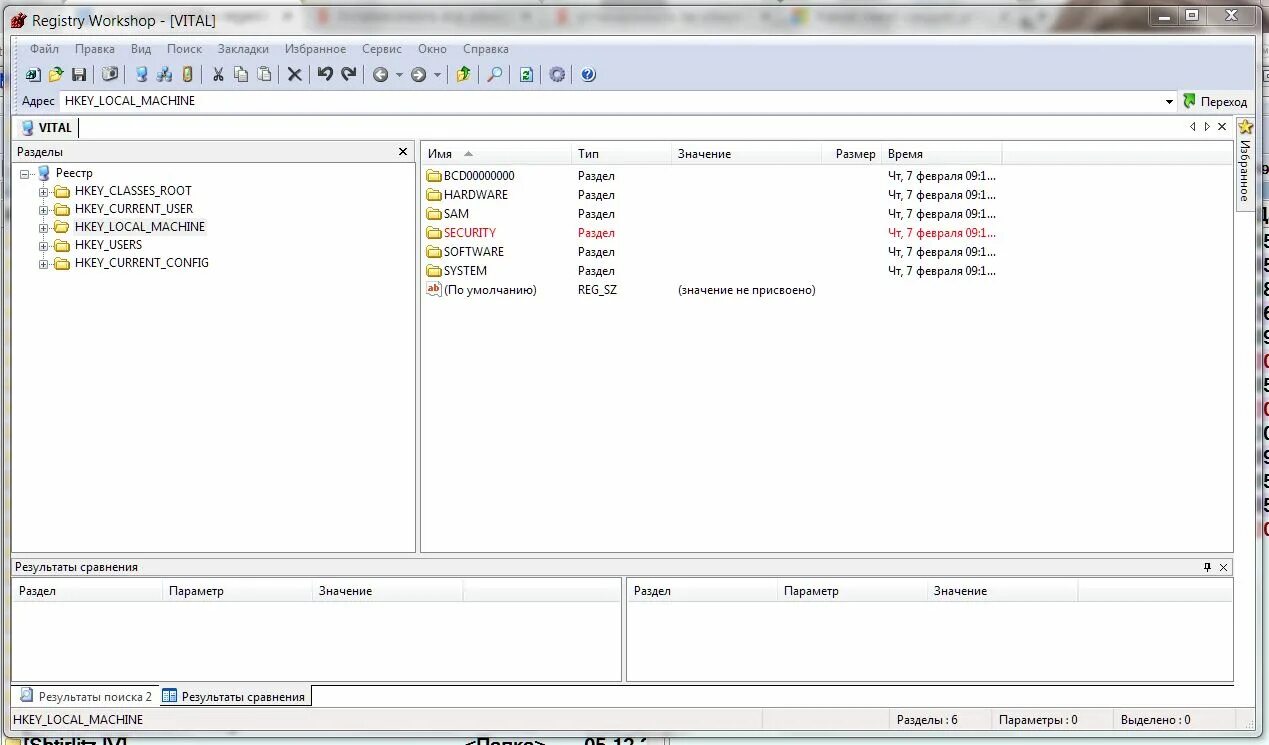The width and height of the screenshot is (1269, 745).
Task: Expand the HKEY_USERS tree node
Action: [x=44, y=245]
